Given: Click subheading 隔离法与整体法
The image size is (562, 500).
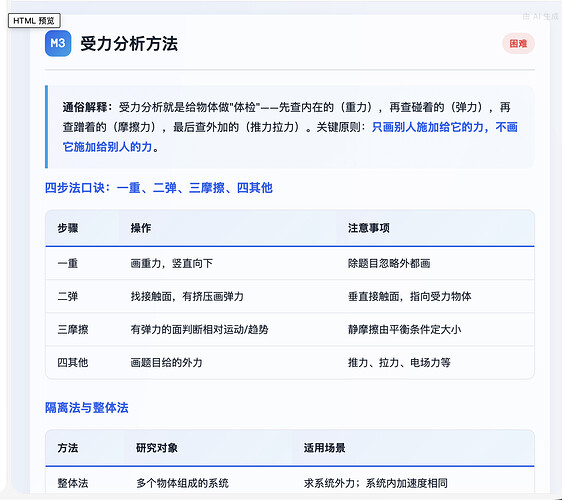Looking at the screenshot, I should [87, 408].
